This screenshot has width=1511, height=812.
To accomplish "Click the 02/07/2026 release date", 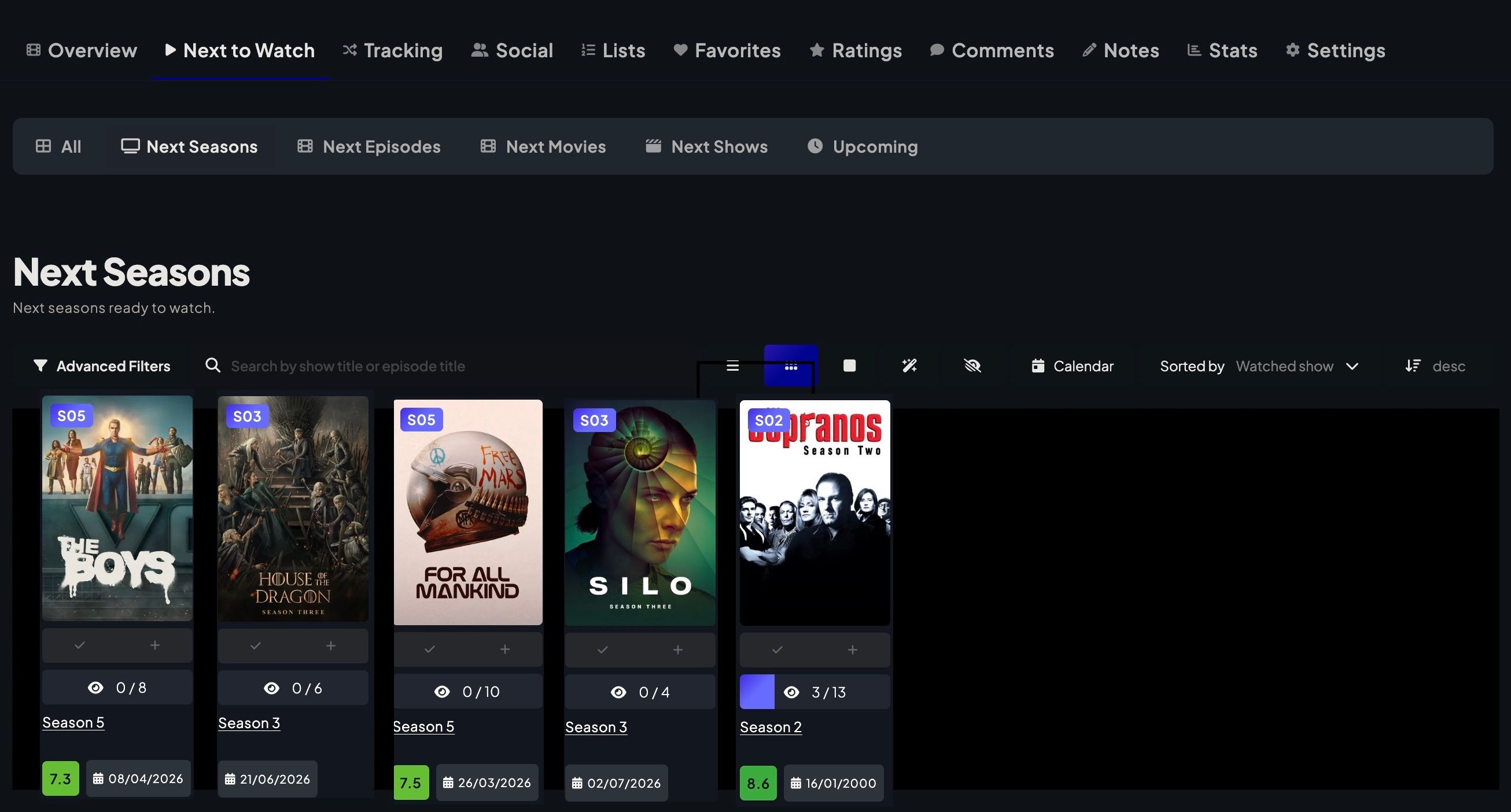I will click(x=617, y=783).
